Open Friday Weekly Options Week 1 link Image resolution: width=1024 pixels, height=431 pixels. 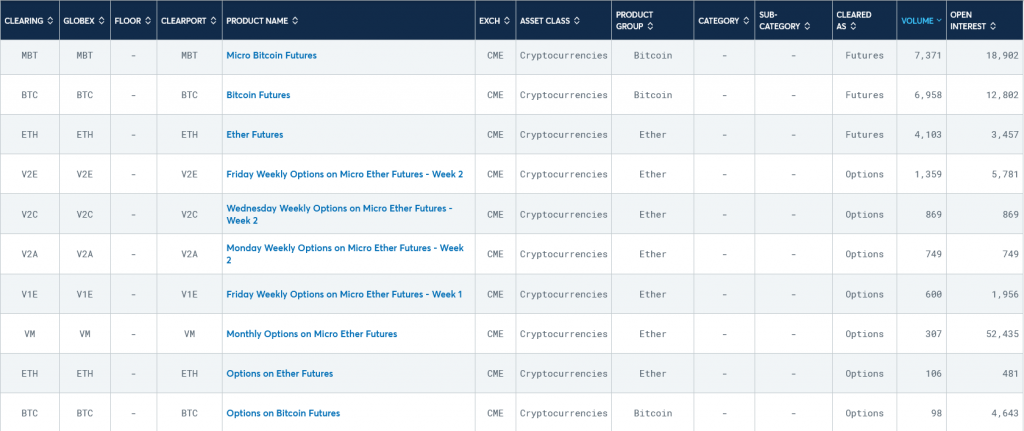click(x=344, y=294)
